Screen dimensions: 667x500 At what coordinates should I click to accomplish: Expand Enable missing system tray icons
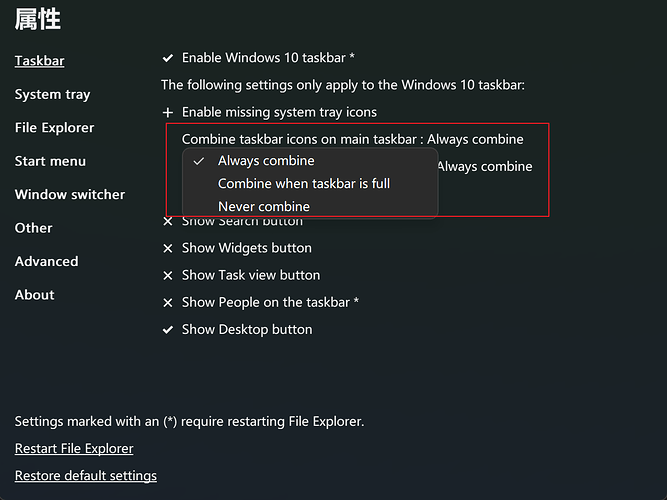(x=168, y=112)
